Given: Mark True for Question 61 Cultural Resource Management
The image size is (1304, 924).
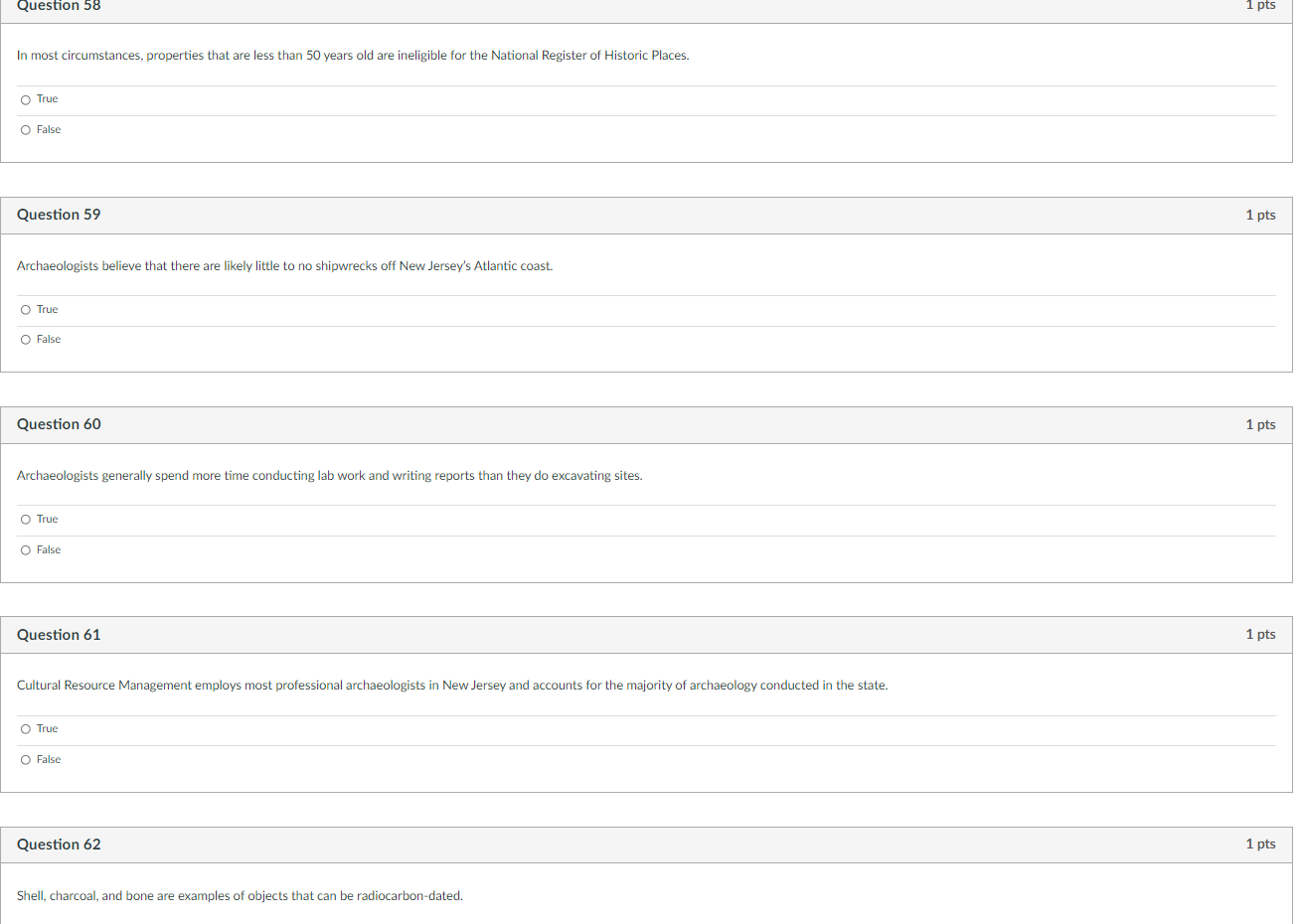Looking at the screenshot, I should (26, 729).
